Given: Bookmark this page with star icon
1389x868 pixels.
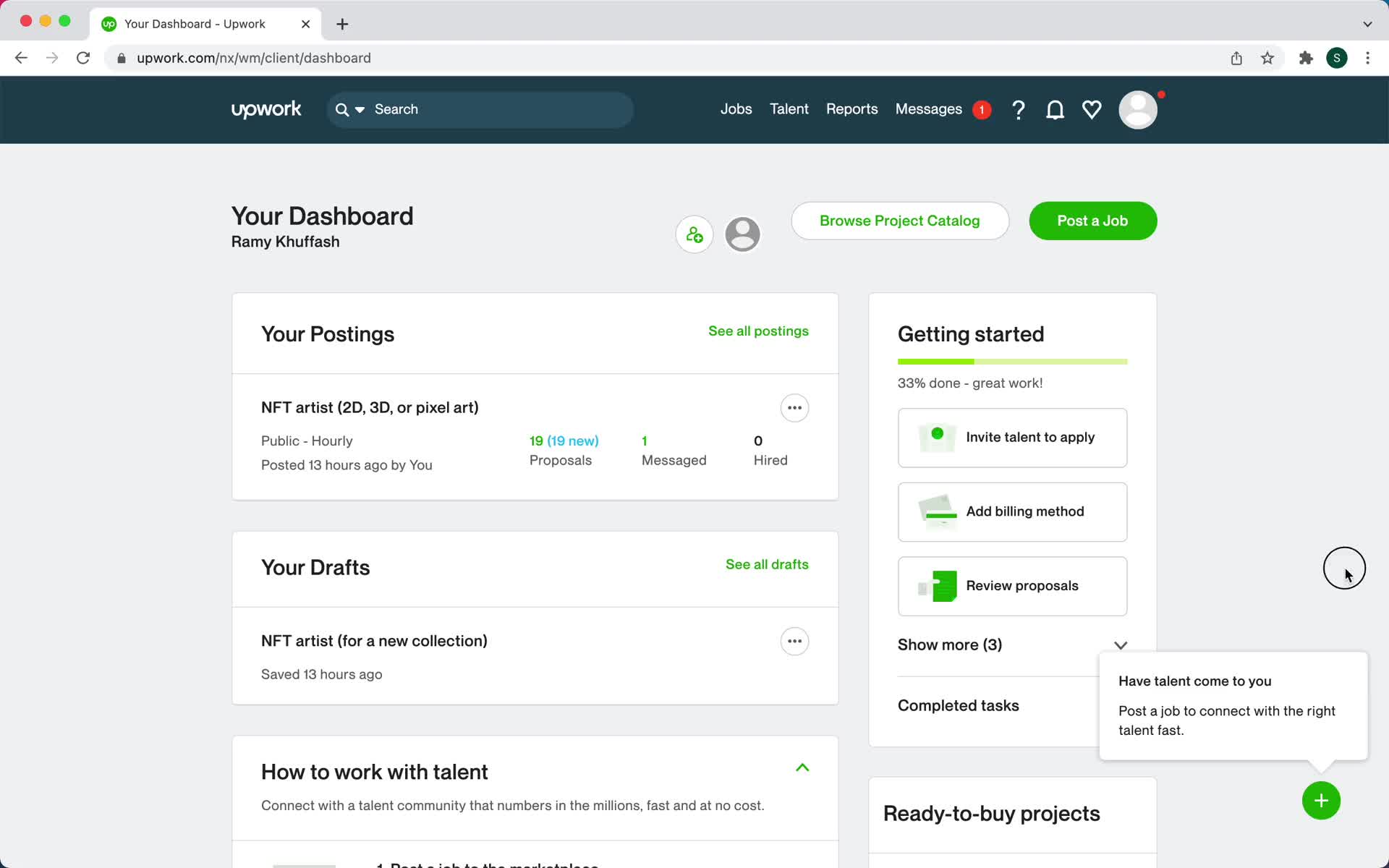Looking at the screenshot, I should 1267,58.
